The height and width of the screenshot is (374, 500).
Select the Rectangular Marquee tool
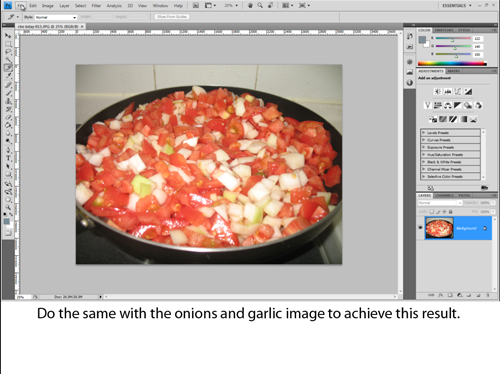tap(8, 44)
